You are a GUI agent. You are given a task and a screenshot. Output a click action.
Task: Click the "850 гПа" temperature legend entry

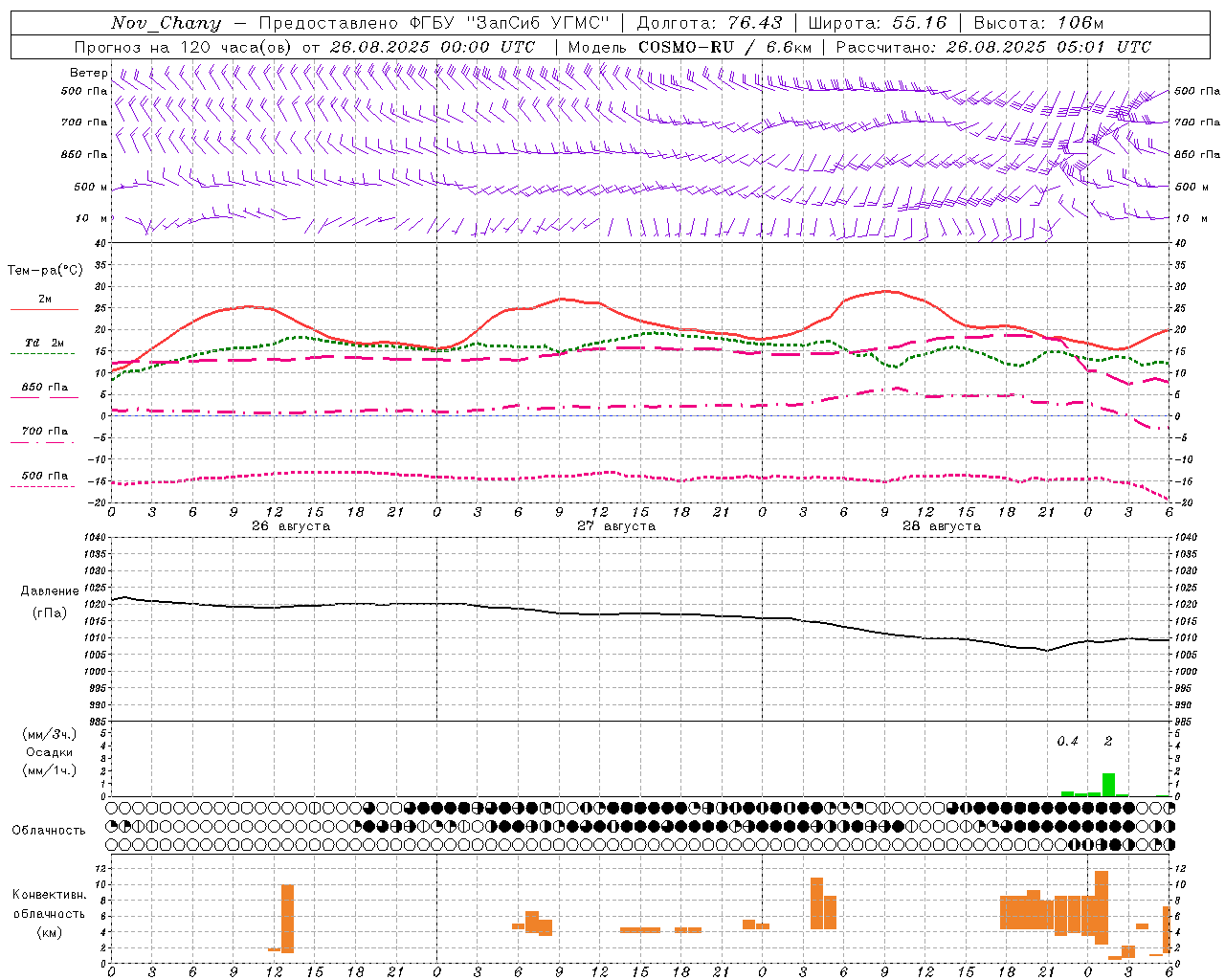tap(44, 387)
